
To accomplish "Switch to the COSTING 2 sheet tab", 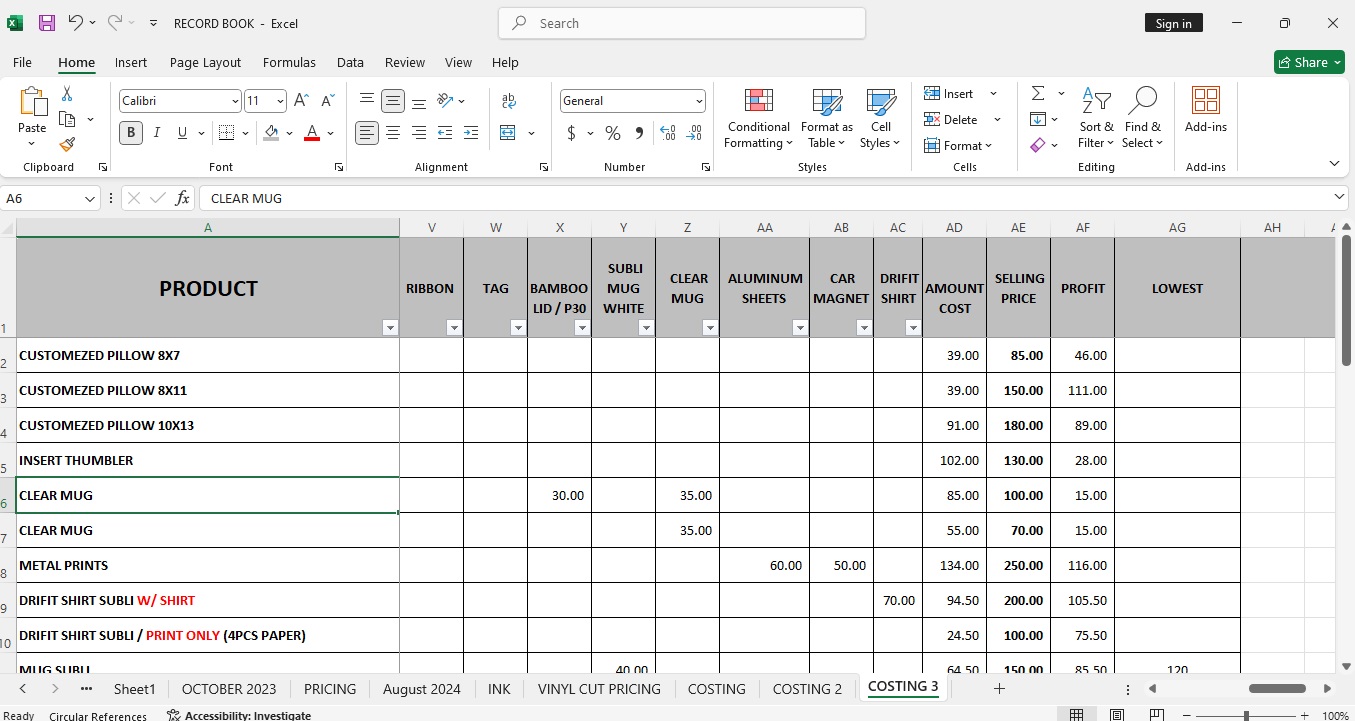I will pos(807,689).
